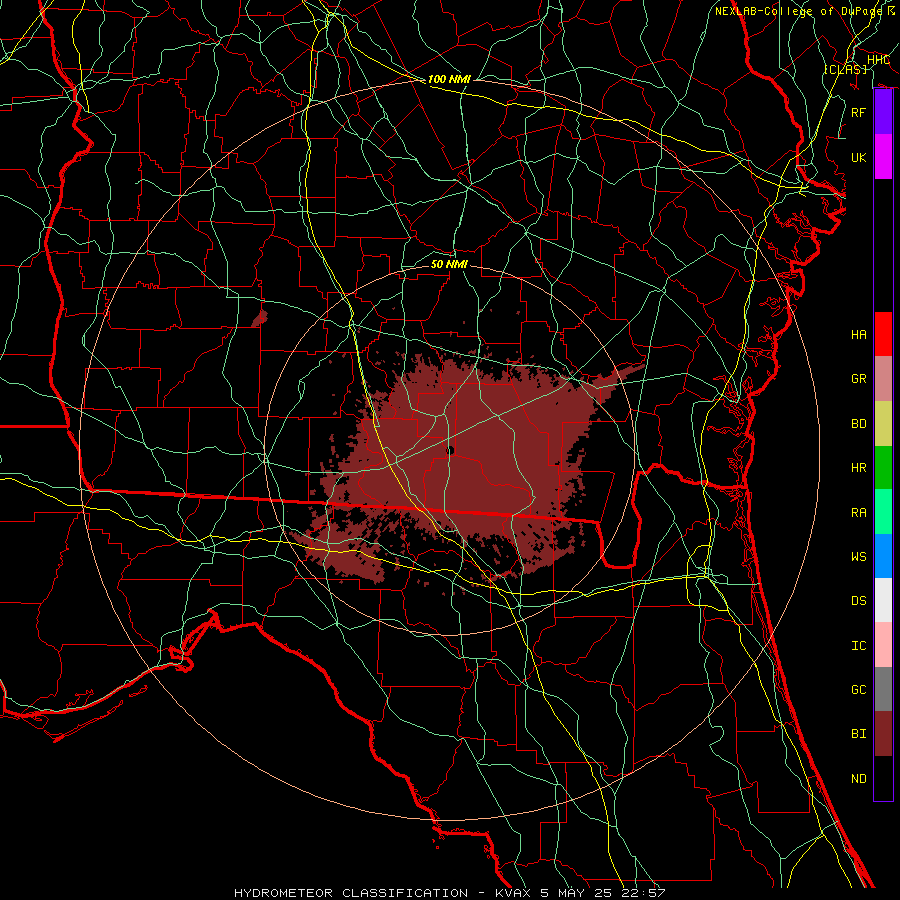
Task: Click the DS legend label
Action: pos(859,601)
